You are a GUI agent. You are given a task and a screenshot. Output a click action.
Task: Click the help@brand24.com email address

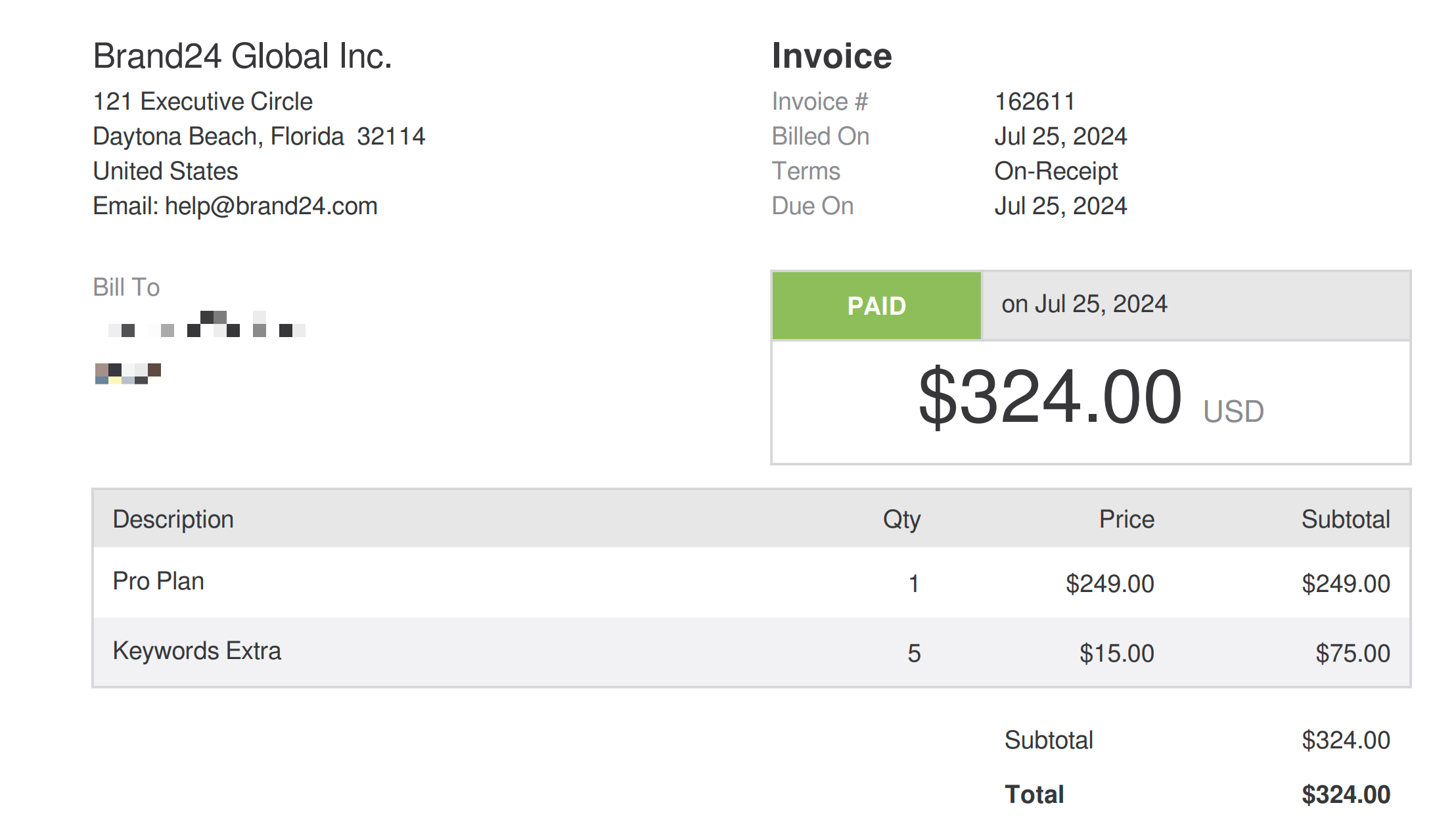(x=271, y=206)
